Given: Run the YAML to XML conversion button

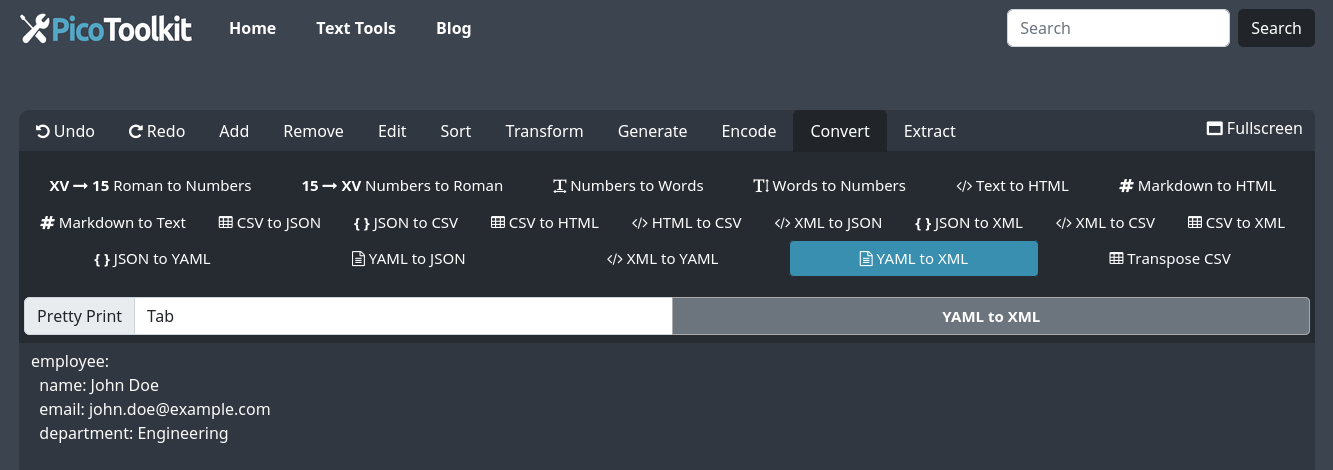Looking at the screenshot, I should click(990, 316).
